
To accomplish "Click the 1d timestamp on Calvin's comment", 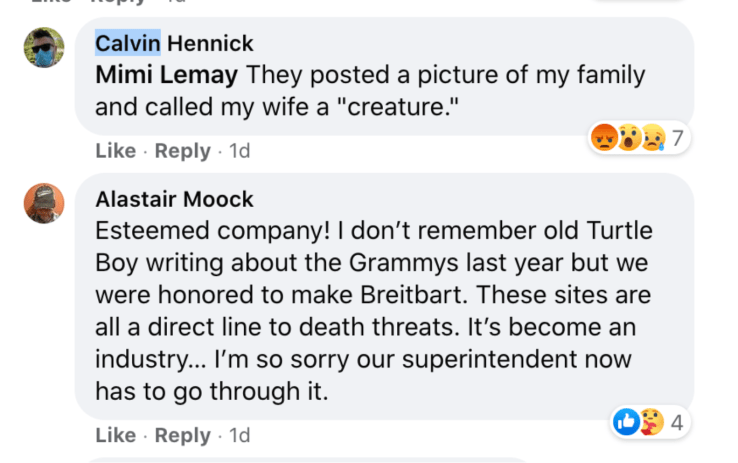I will coord(240,151).
